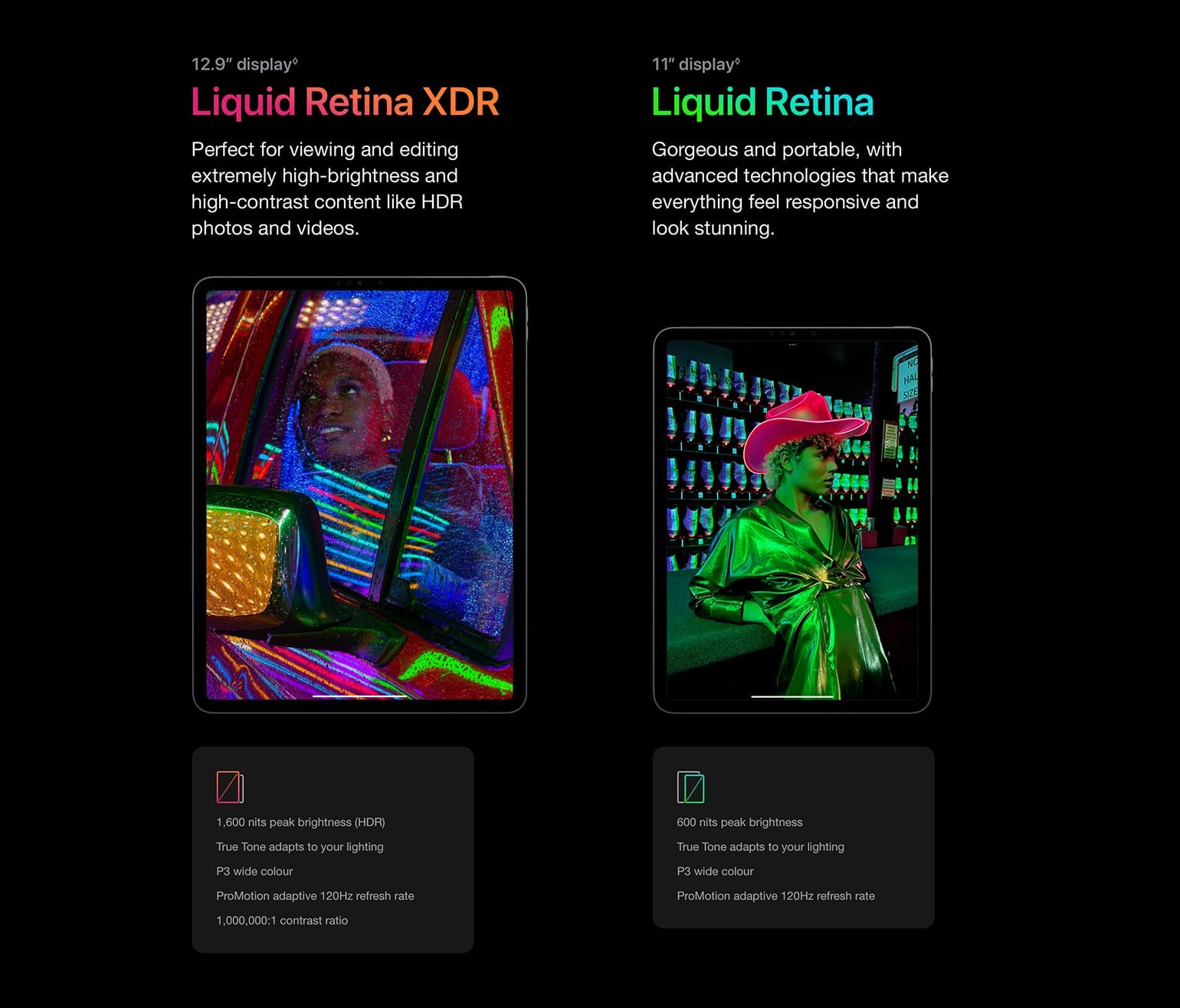
Task: Click the footnote symbol after "12.9″ display"
Action: pos(295,61)
